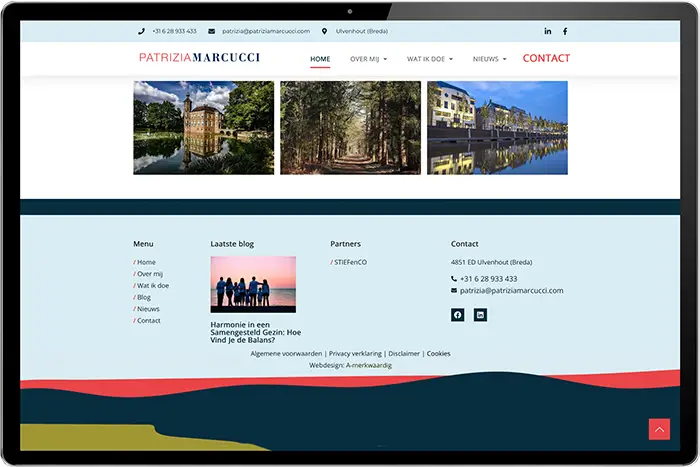Click Wat ik doe in footer menu

click(151, 285)
